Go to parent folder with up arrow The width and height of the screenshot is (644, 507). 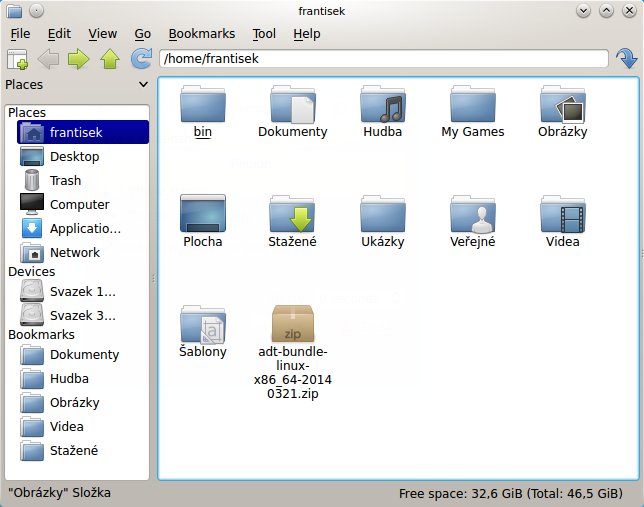point(110,59)
